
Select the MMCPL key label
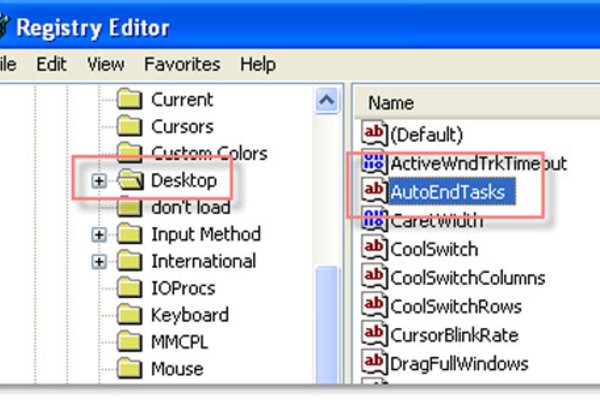[x=179, y=343]
